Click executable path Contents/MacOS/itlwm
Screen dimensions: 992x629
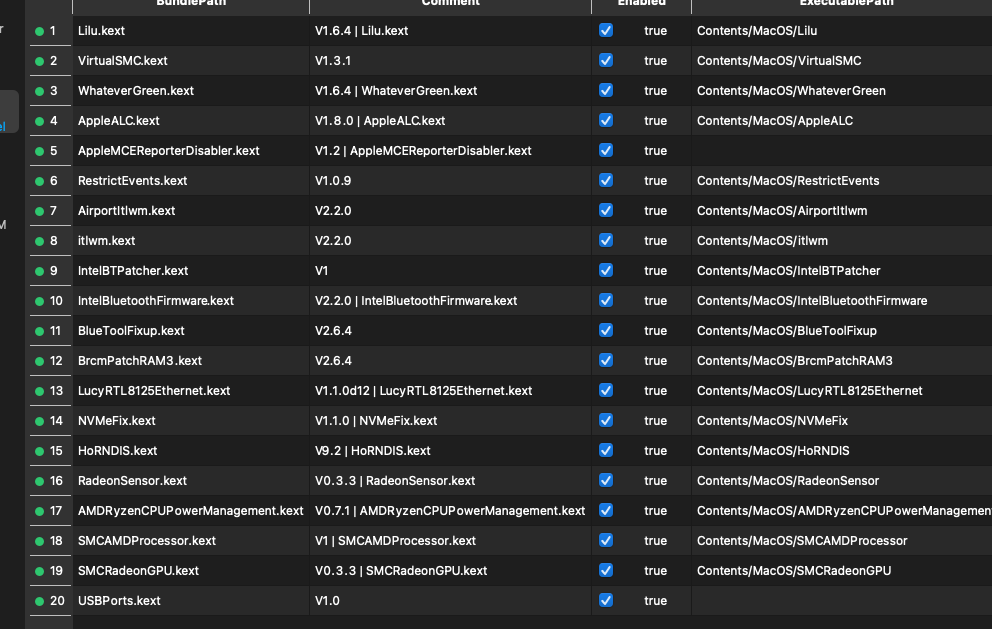[x=762, y=240]
